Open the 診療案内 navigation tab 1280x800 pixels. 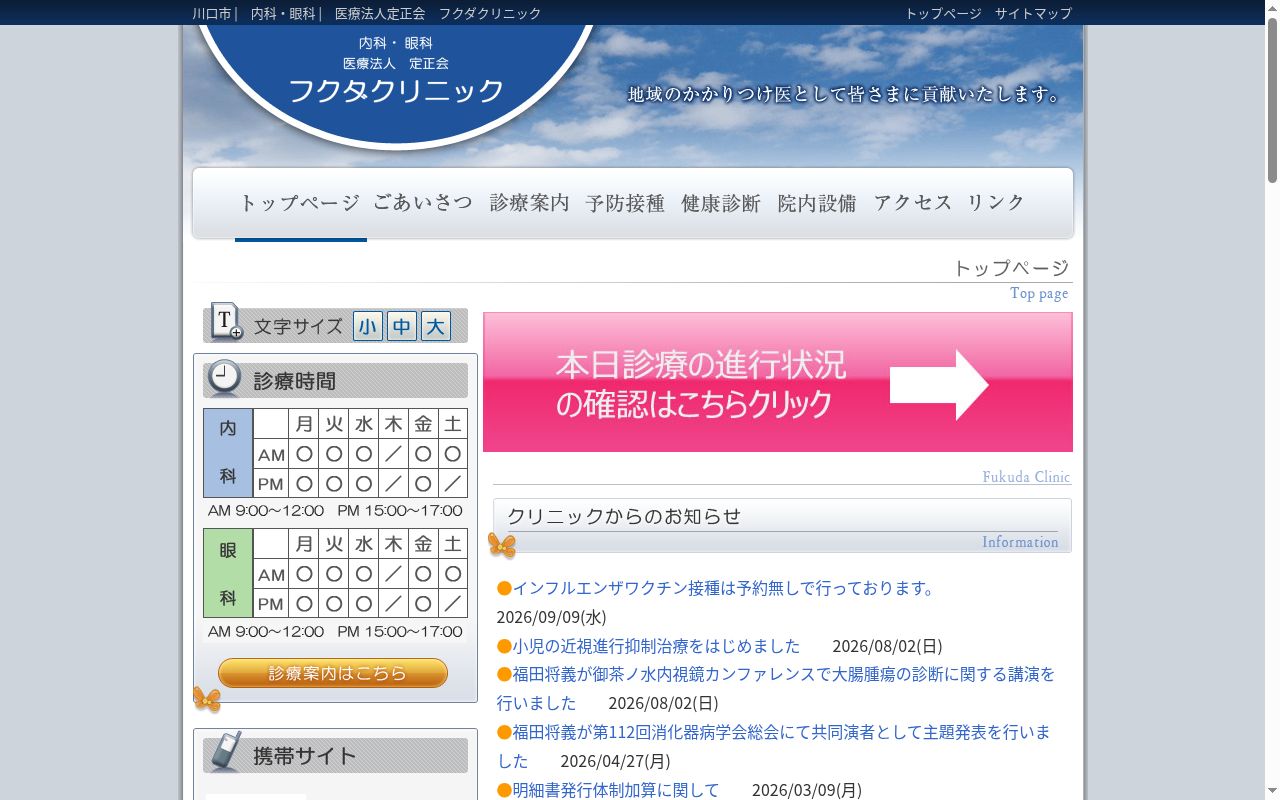pyautogui.click(x=530, y=203)
